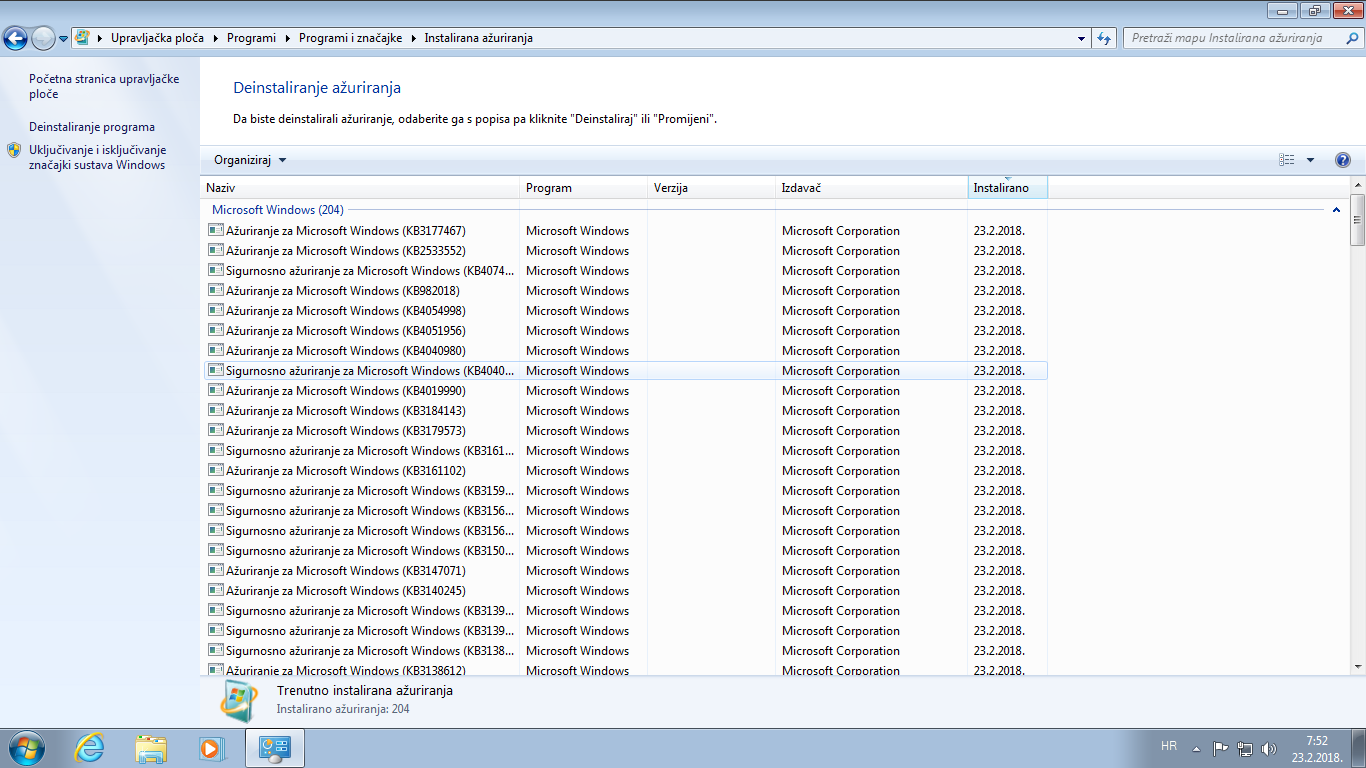
Task: Sort by the Izdavač column header
Action: click(872, 188)
